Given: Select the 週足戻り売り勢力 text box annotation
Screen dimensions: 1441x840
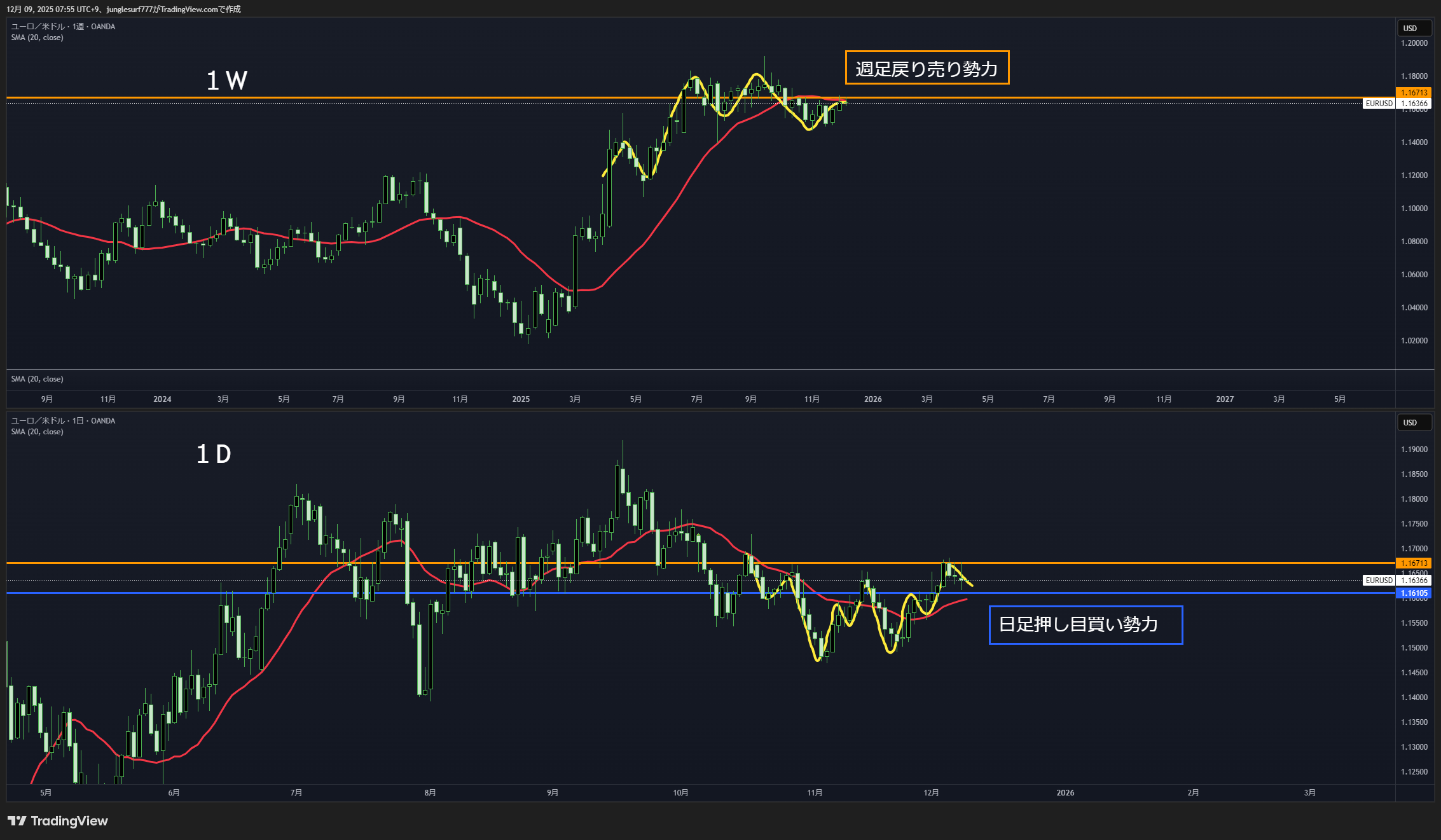Looking at the screenshot, I should point(927,68).
